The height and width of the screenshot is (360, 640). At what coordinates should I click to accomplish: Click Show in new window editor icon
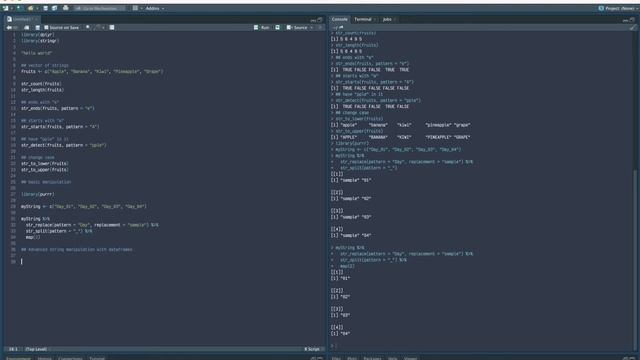pyautogui.click(x=27, y=27)
